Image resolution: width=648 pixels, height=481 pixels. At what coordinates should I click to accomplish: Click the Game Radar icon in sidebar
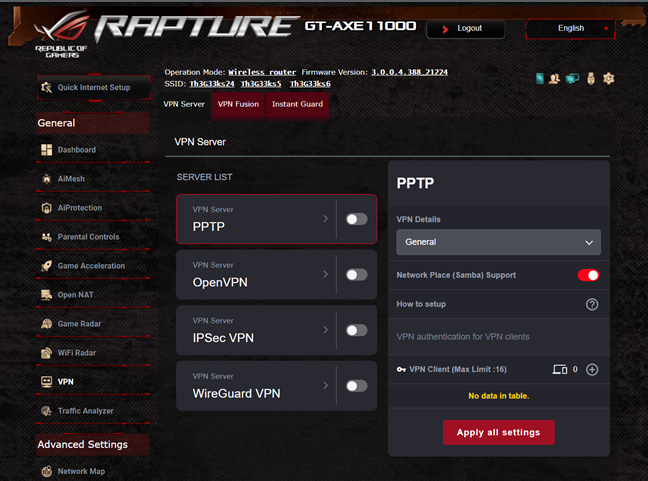tap(47, 324)
